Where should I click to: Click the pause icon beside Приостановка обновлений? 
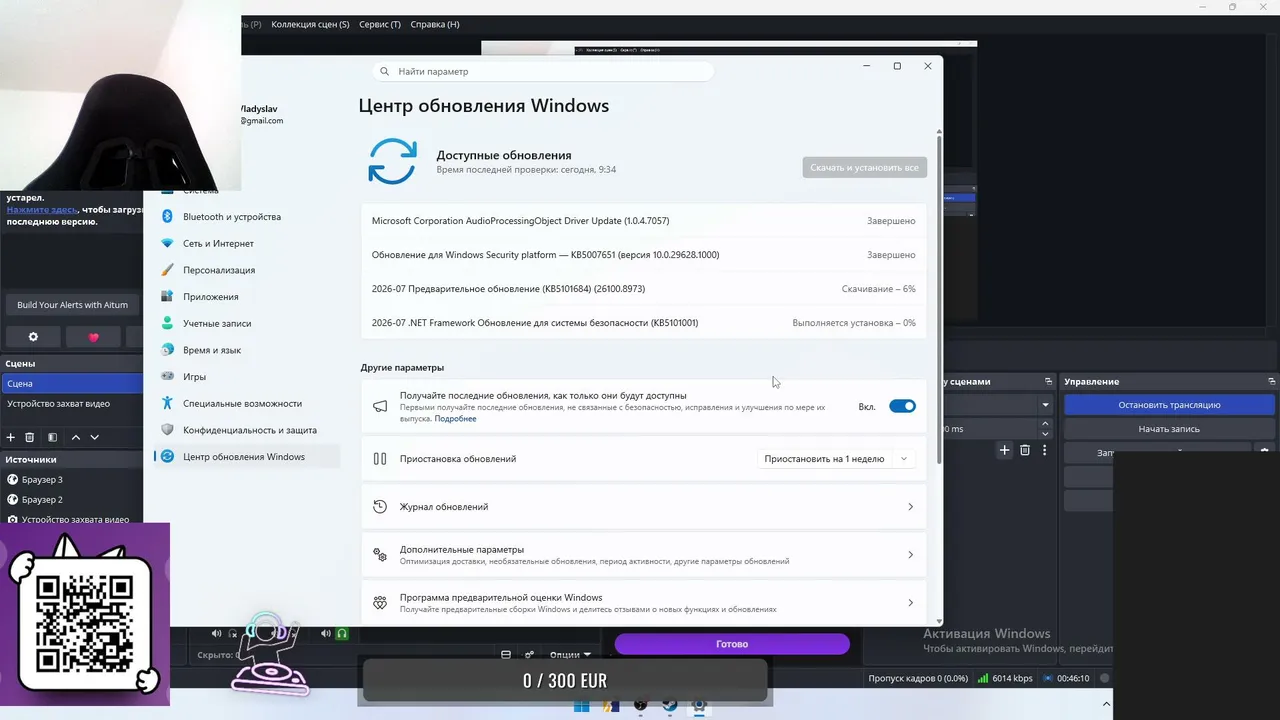pyautogui.click(x=380, y=459)
